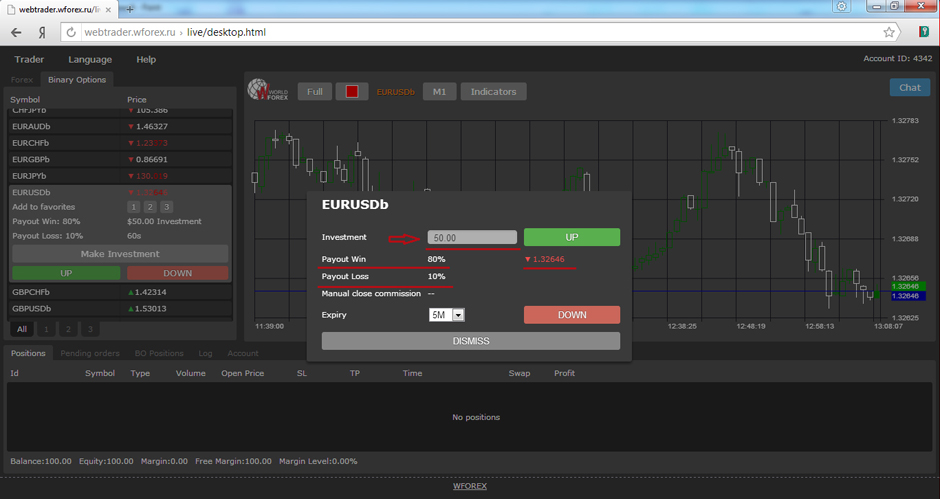Show favorites filter 3 below symbol list
This screenshot has width=940, height=499.
(91, 329)
